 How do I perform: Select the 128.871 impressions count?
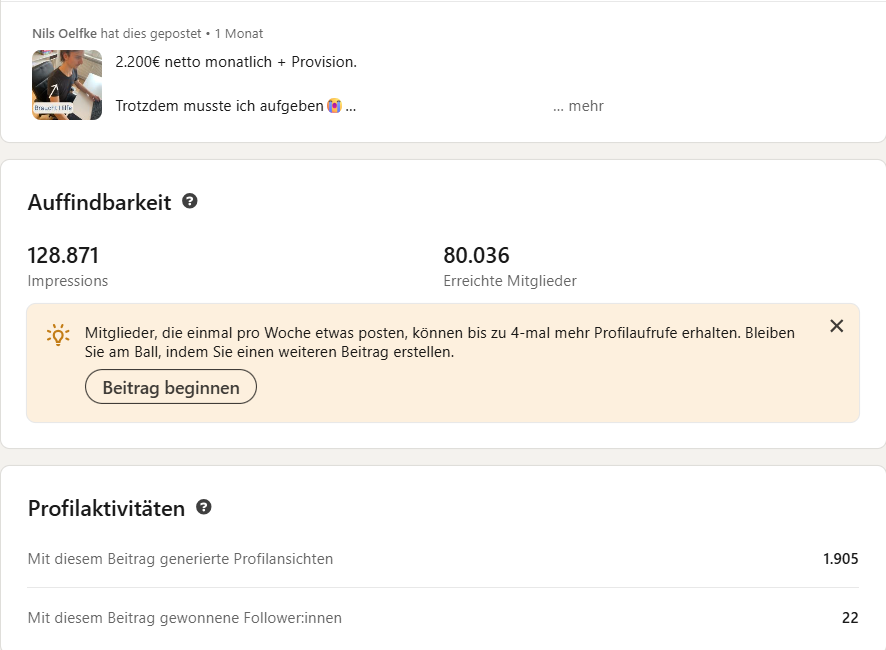pos(63,255)
